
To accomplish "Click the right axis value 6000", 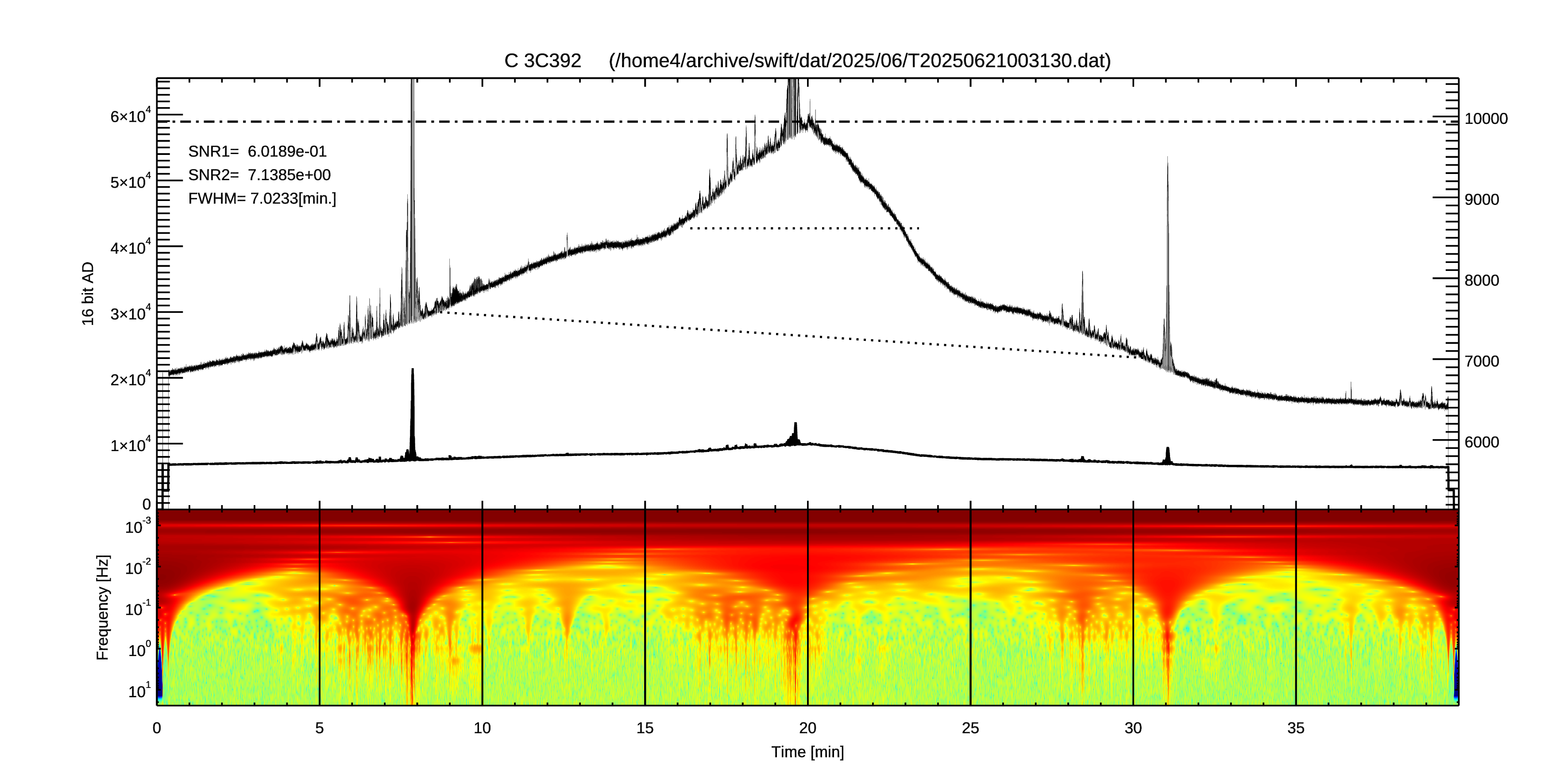I will 1482,443.
